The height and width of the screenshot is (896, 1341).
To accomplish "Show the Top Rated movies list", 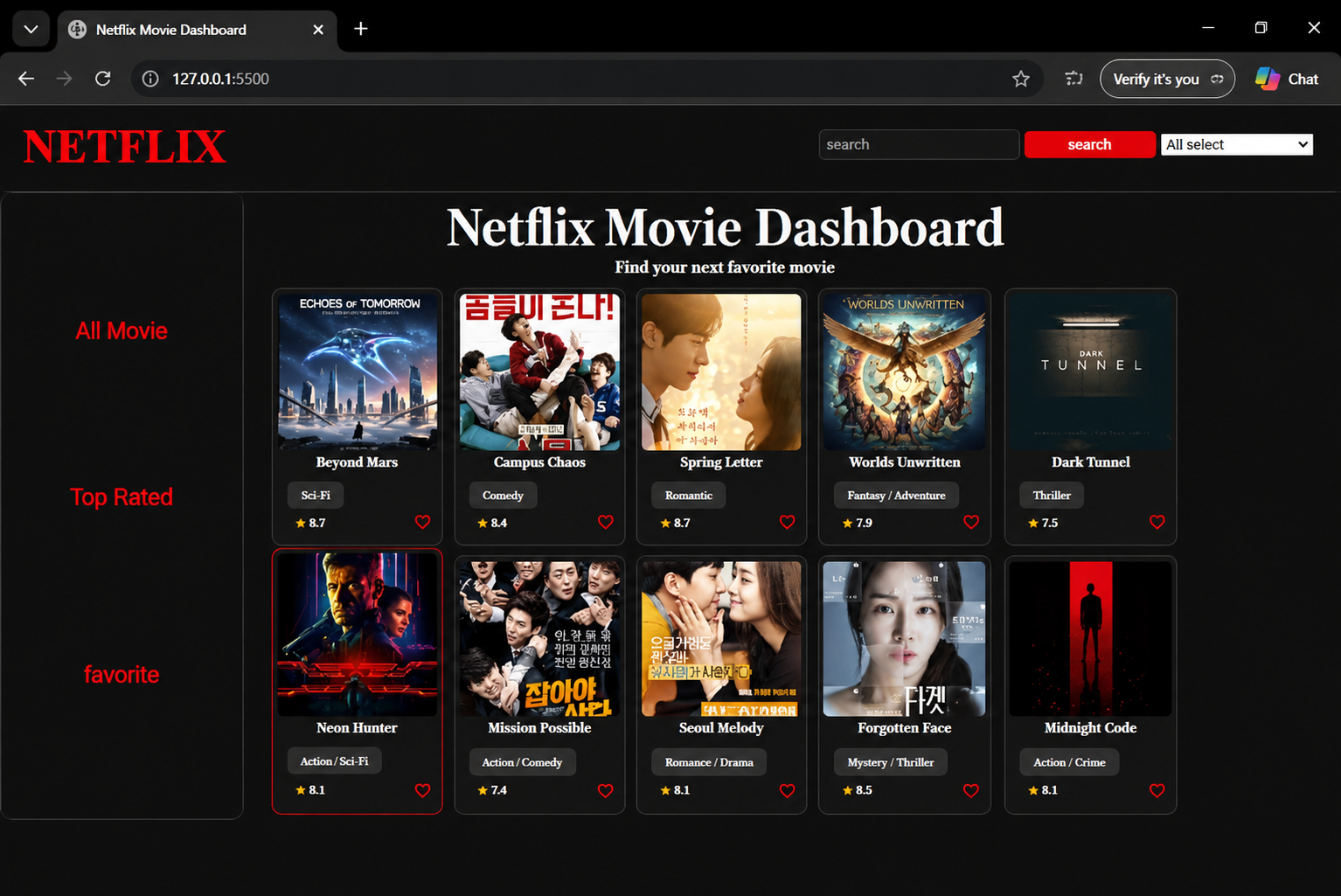I will click(122, 497).
